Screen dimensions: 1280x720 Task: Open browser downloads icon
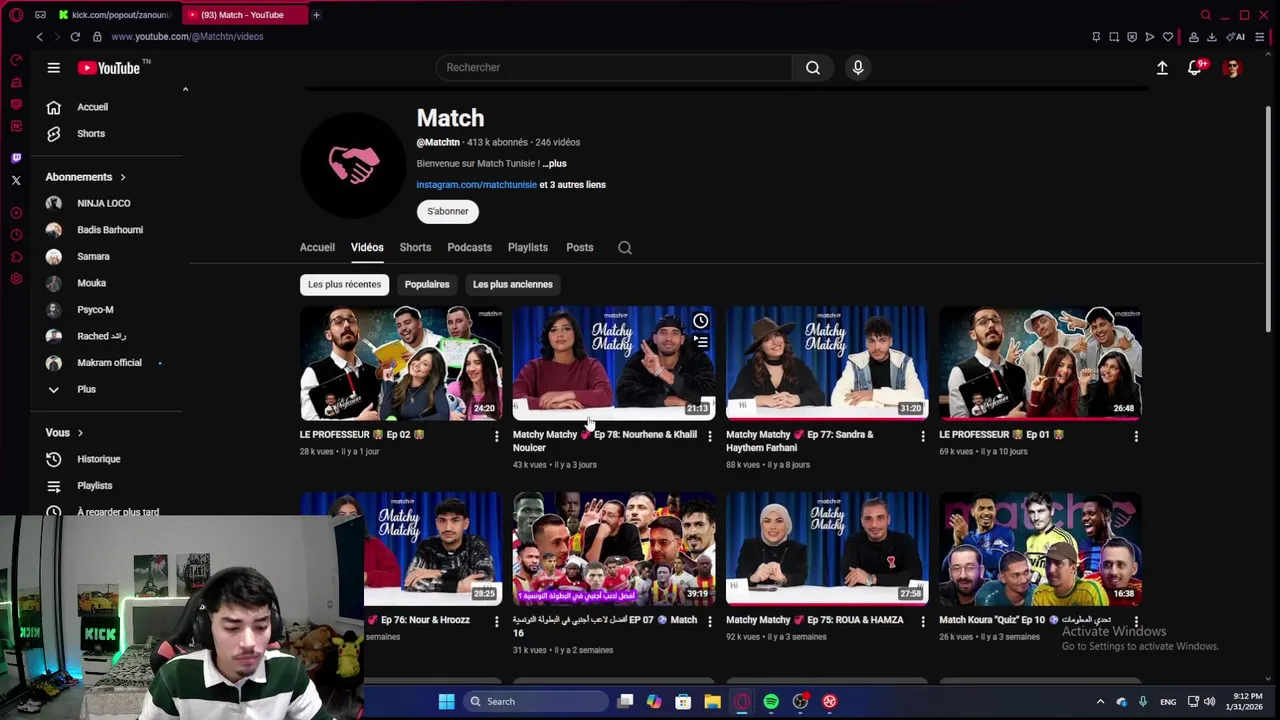pyautogui.click(x=1211, y=37)
